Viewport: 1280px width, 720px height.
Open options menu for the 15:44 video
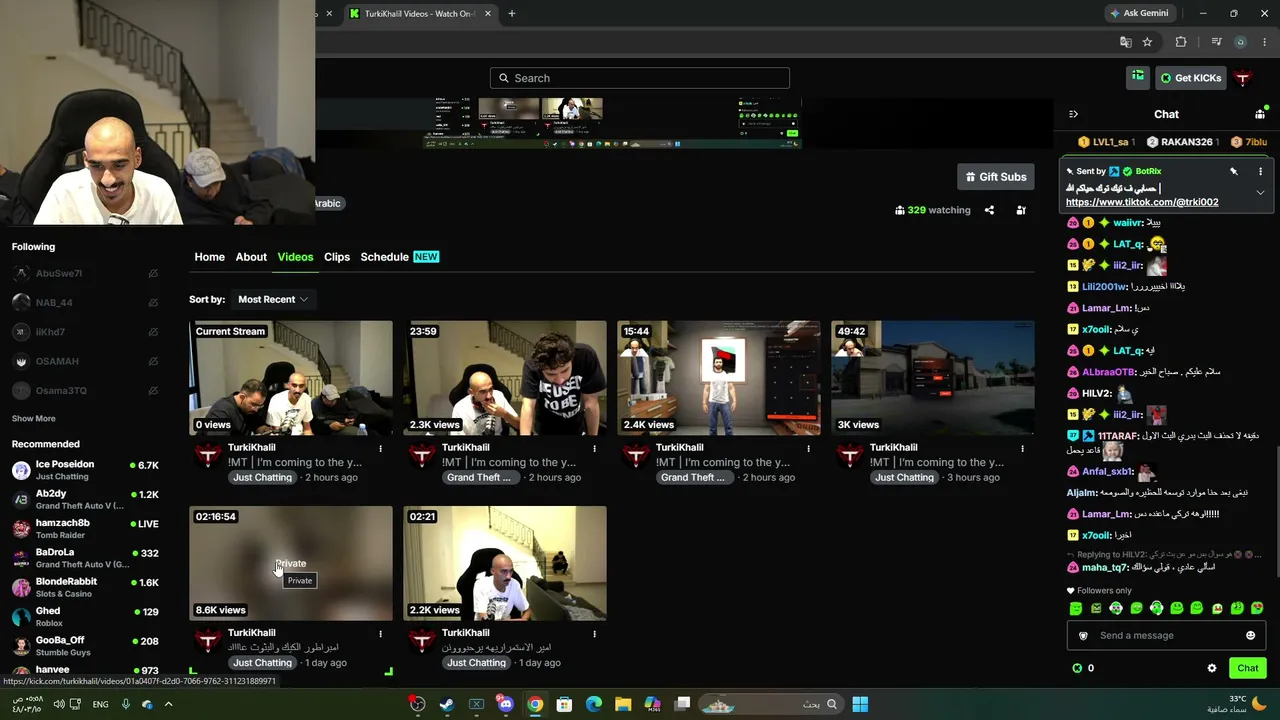point(808,448)
